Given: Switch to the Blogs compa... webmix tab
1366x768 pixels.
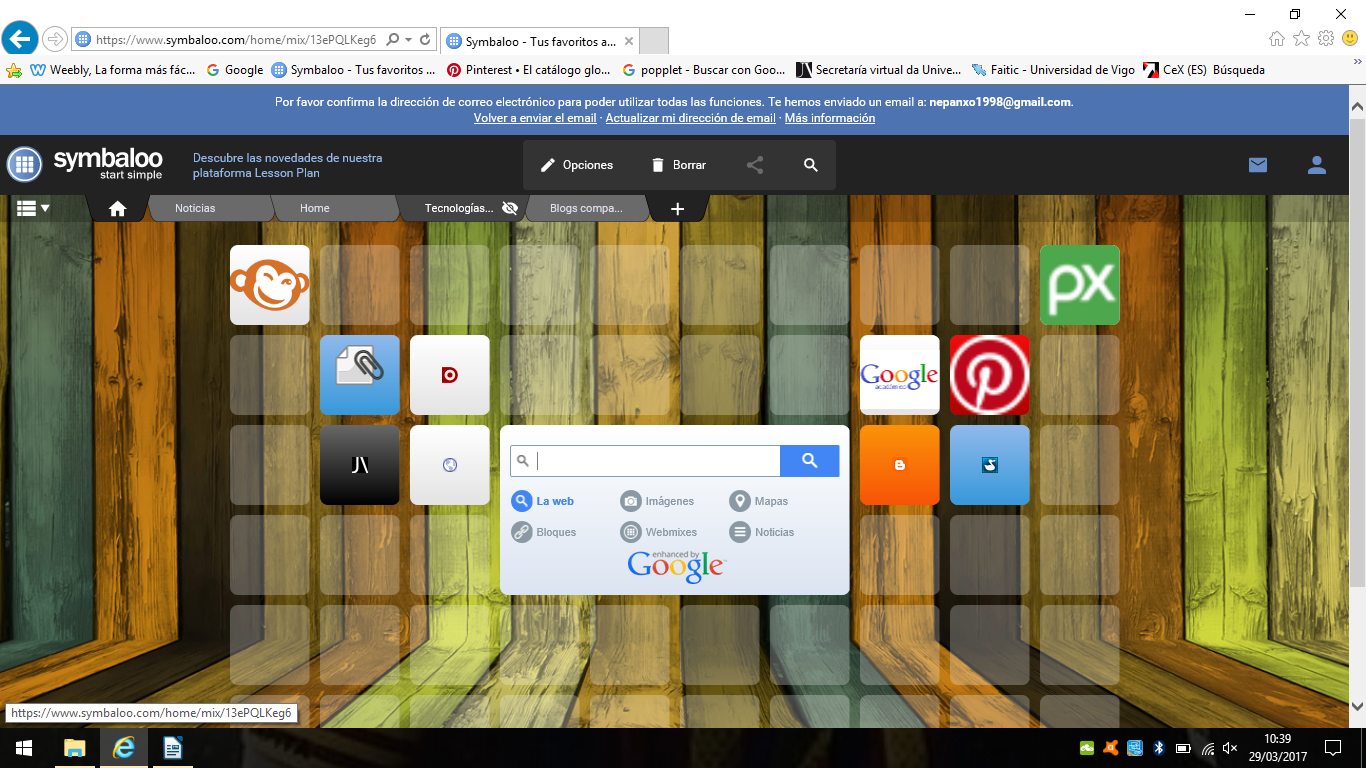Looking at the screenshot, I should pos(586,208).
